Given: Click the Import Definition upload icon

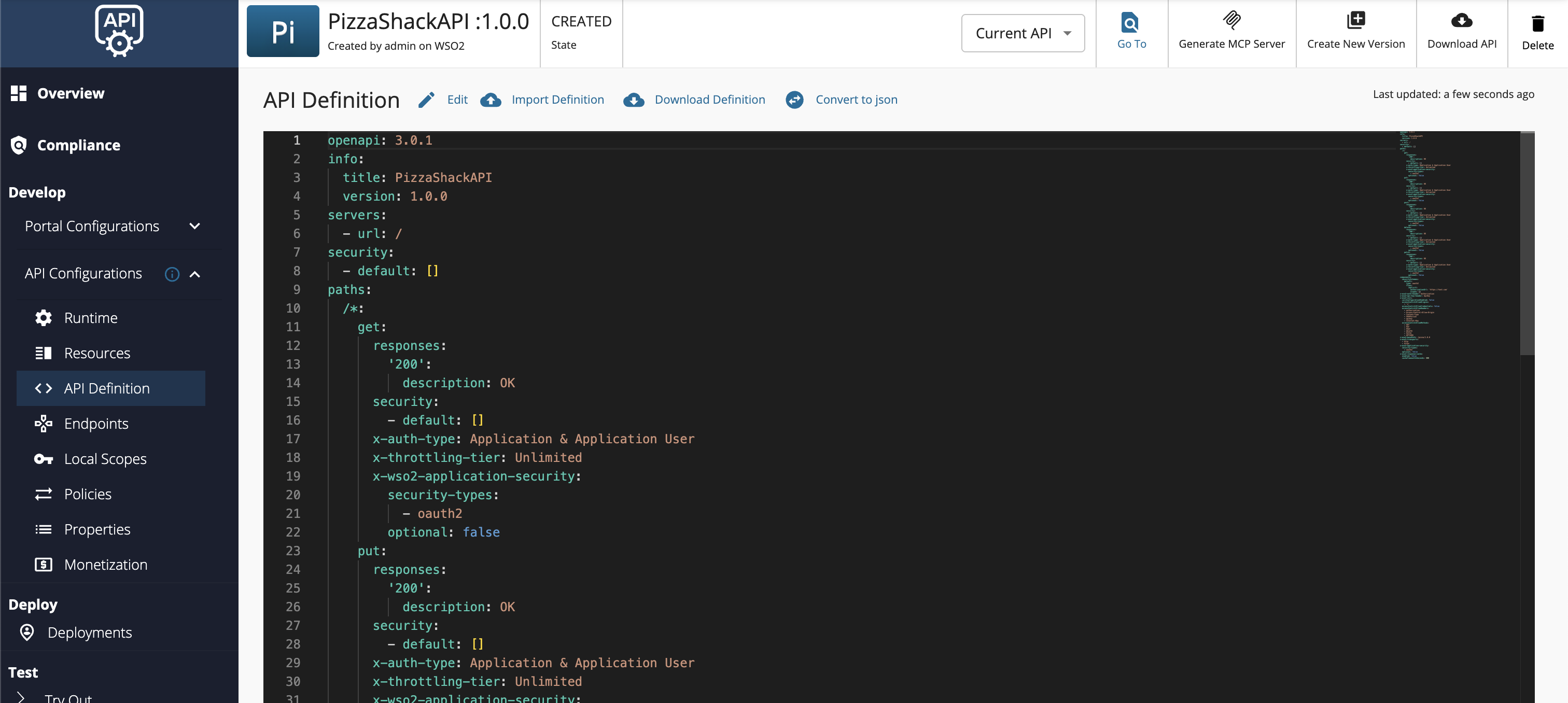Looking at the screenshot, I should click(491, 100).
